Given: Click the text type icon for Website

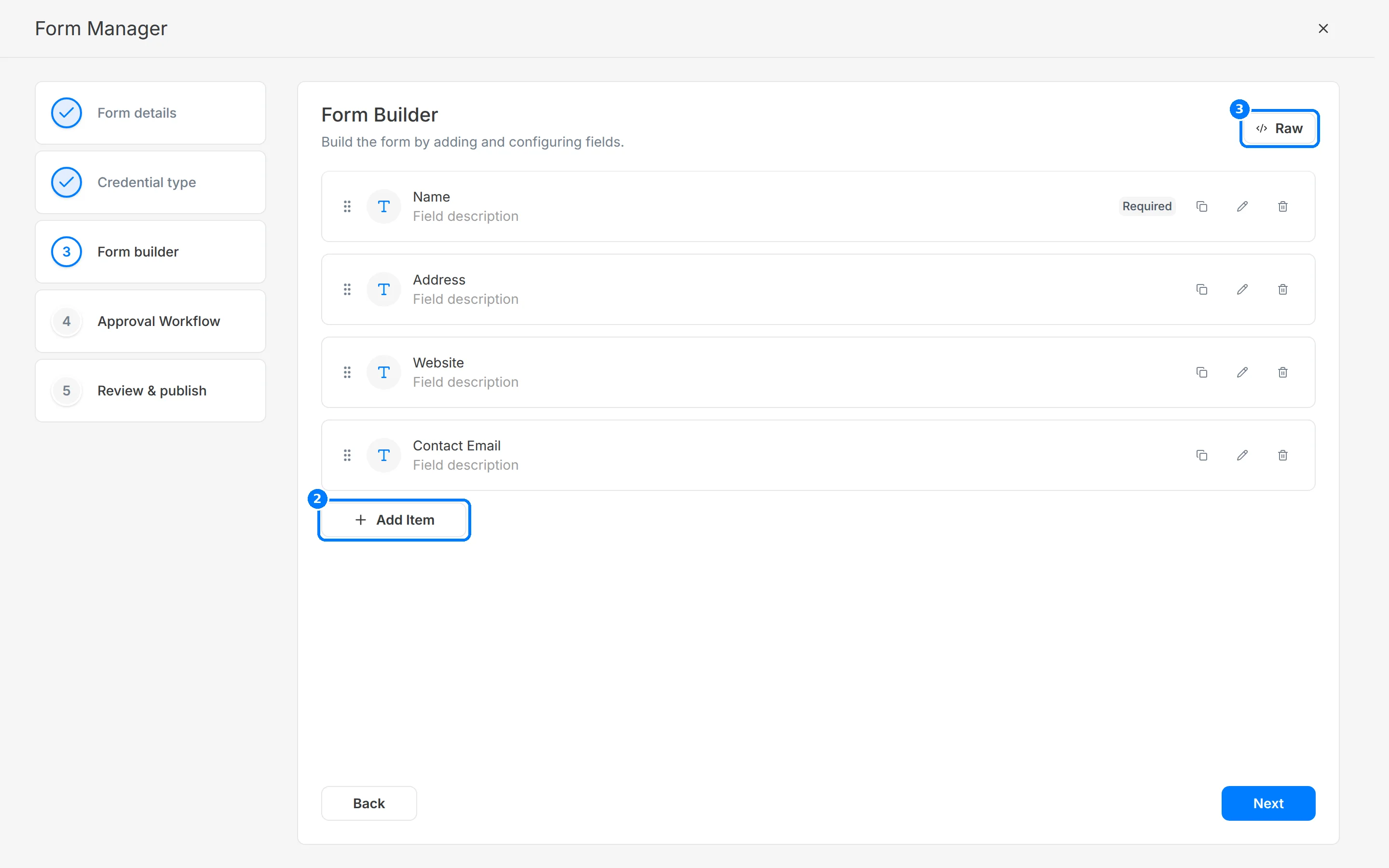Looking at the screenshot, I should click(383, 372).
